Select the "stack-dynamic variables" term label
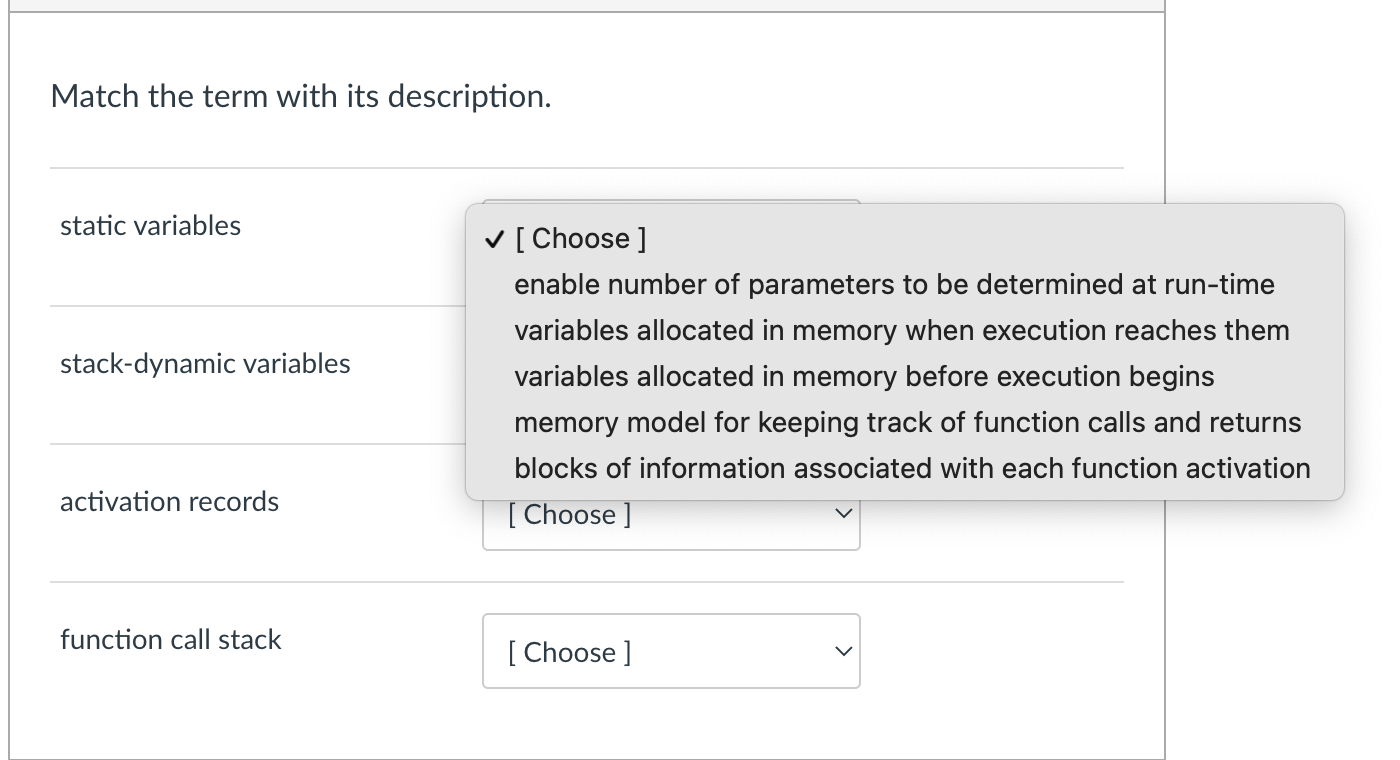This screenshot has width=1400, height=760. (x=205, y=363)
